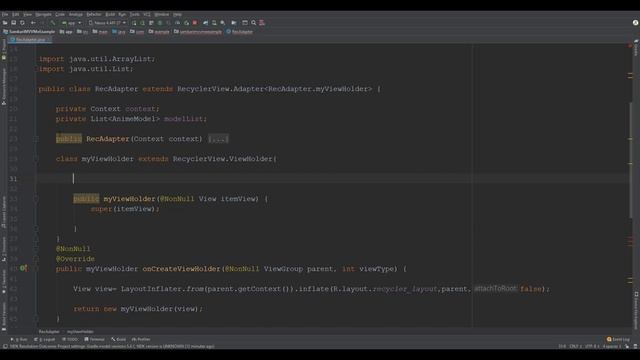Click the SDK Manager toolbar icon
Viewport: 640px width, 360px height.
tap(222, 23)
